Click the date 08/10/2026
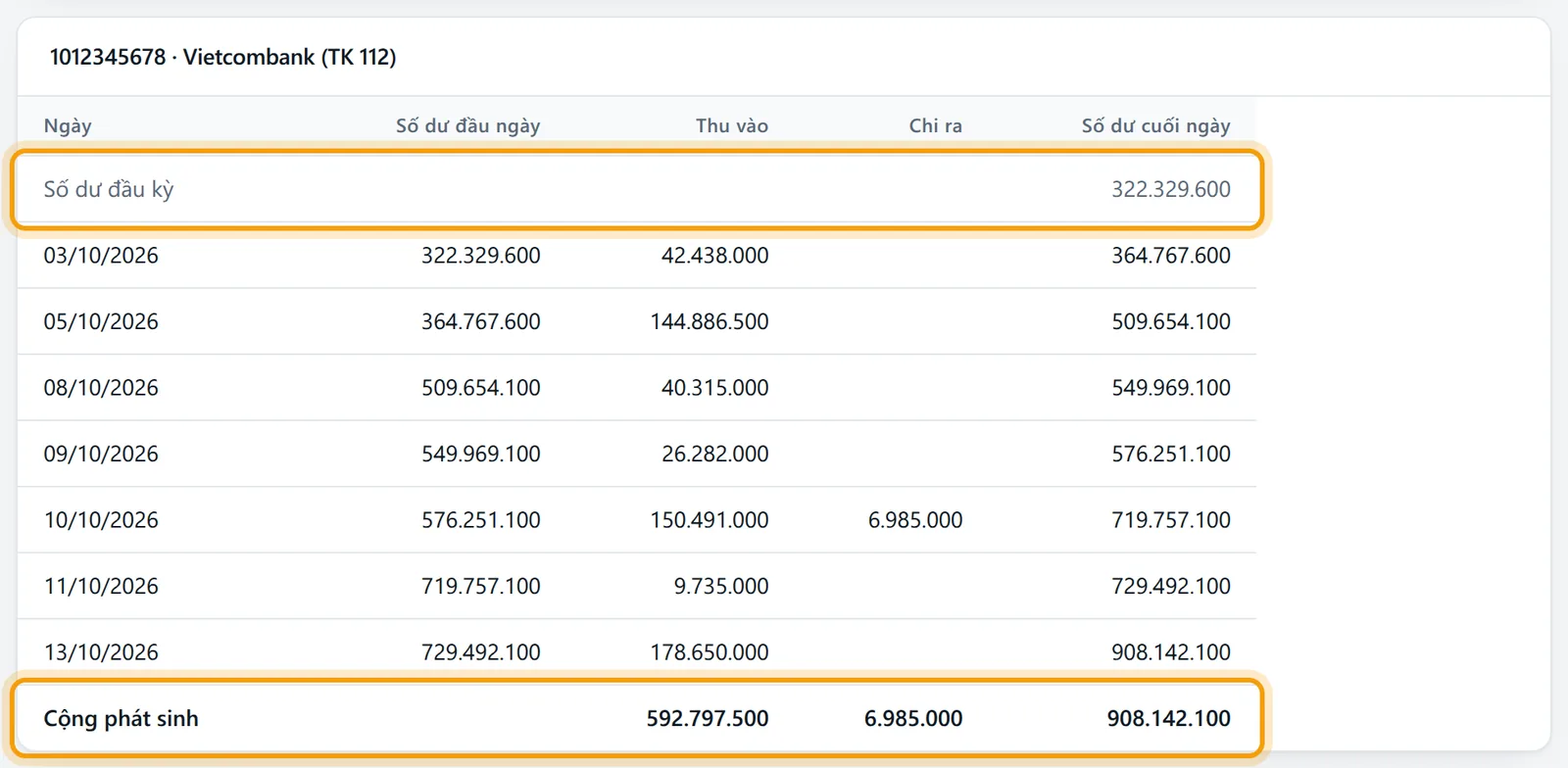1568x768 pixels. click(101, 388)
